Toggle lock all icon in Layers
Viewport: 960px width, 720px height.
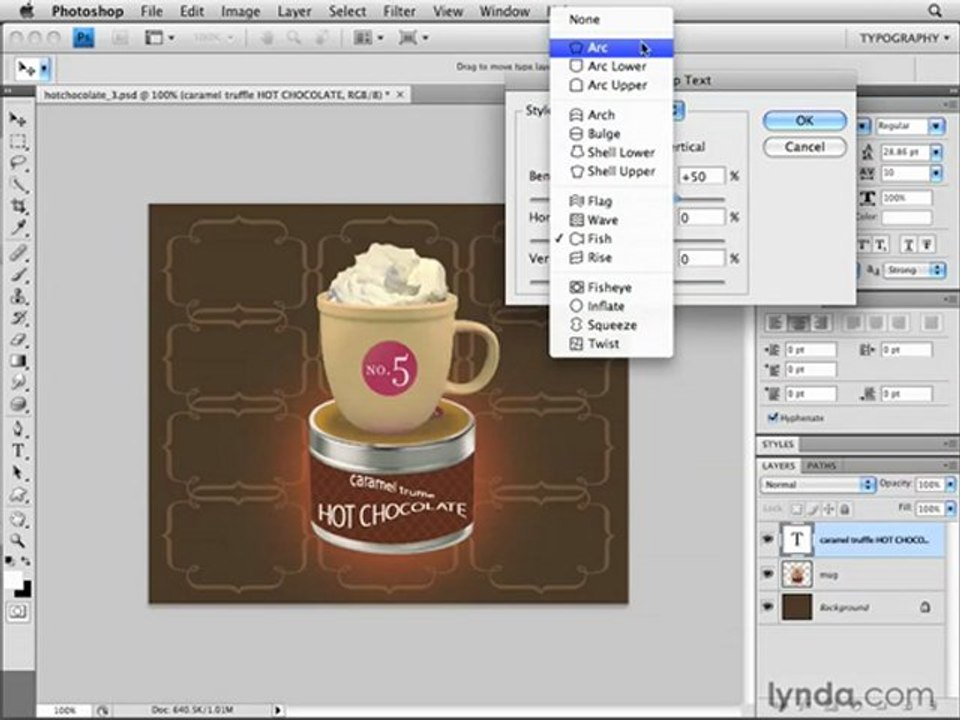[x=844, y=509]
